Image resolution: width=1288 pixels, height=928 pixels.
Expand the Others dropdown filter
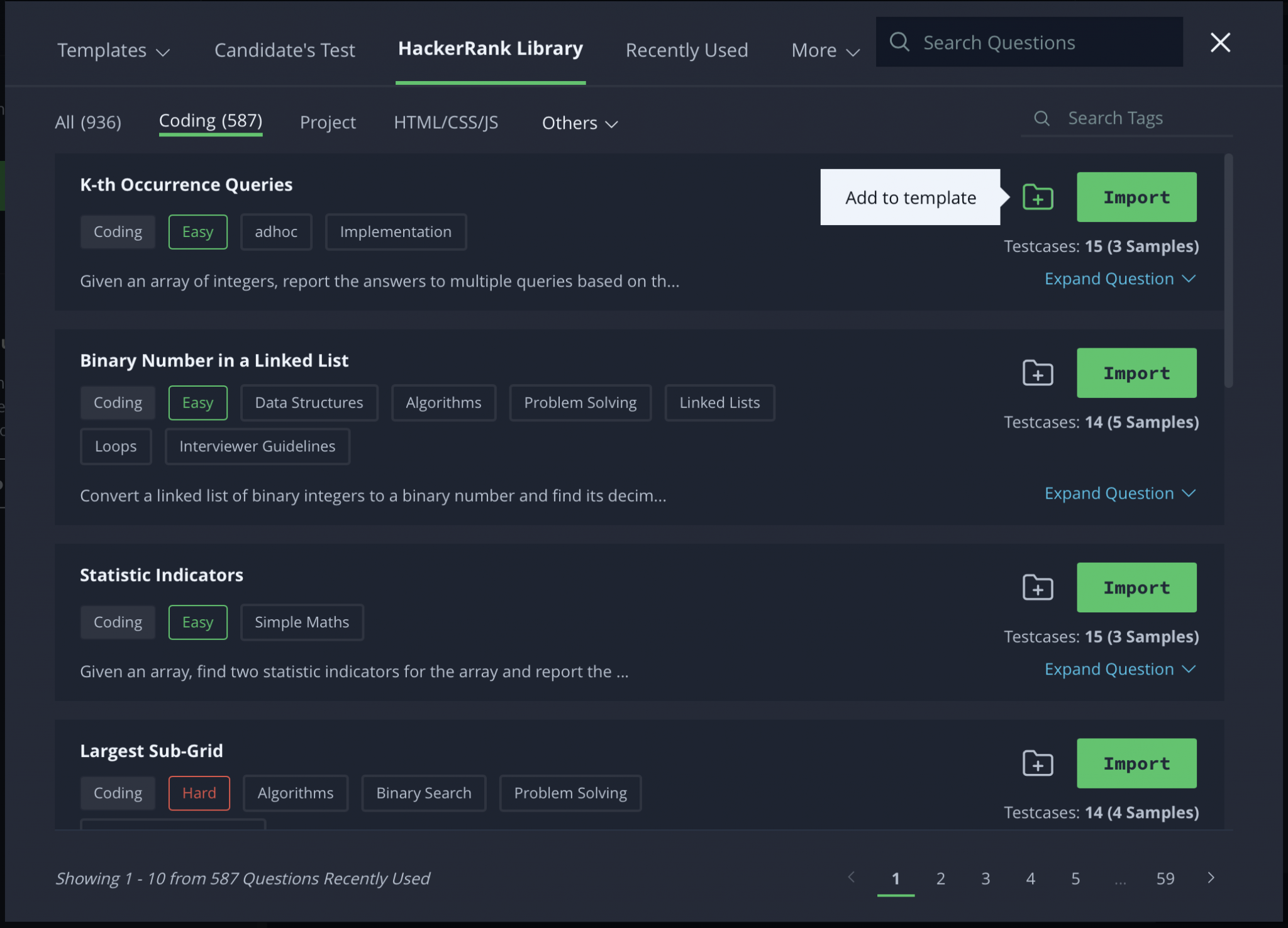(579, 121)
